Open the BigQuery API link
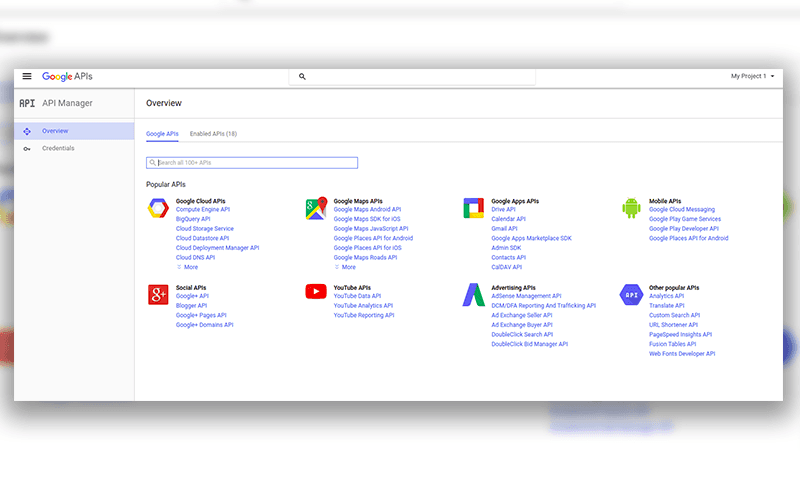The image size is (800, 499). click(193, 219)
